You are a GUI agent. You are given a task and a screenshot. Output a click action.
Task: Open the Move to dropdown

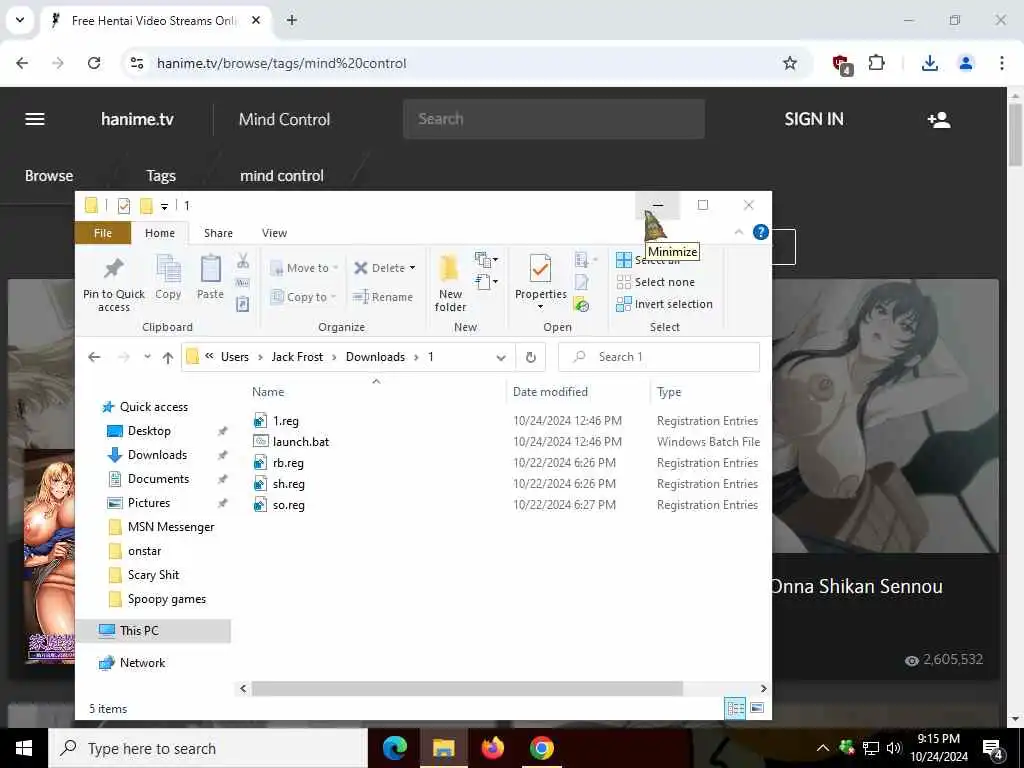(304, 268)
